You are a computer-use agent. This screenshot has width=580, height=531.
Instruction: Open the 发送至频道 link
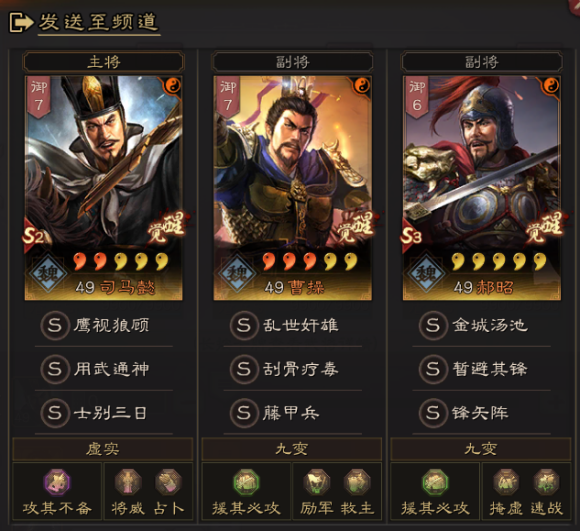[98, 22]
